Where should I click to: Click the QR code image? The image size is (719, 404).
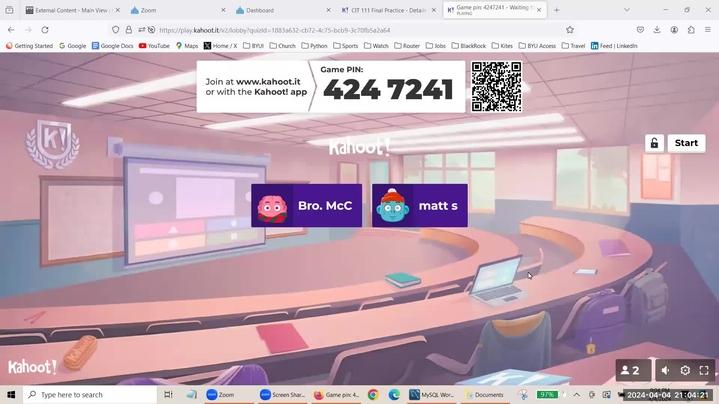point(496,87)
